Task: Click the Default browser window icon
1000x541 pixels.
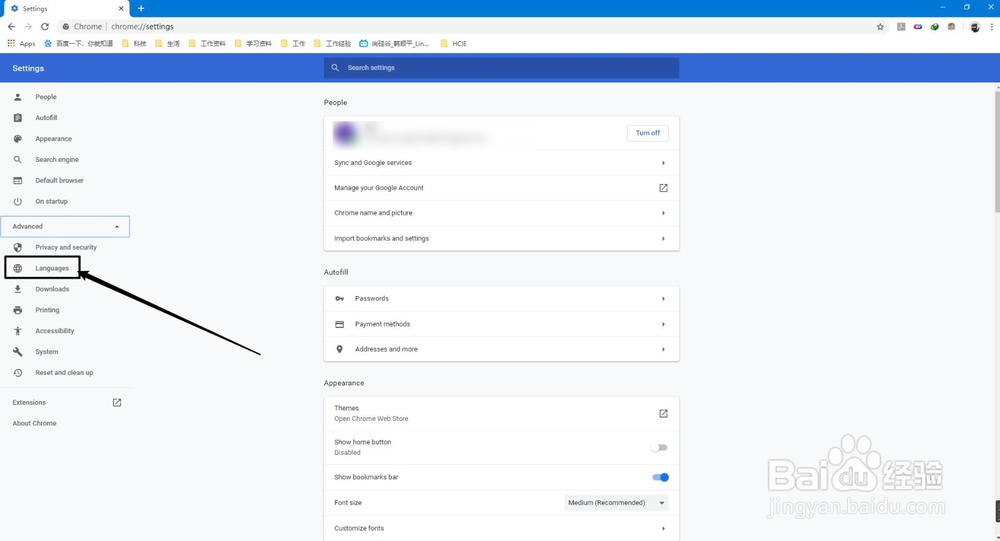Action: click(x=18, y=181)
